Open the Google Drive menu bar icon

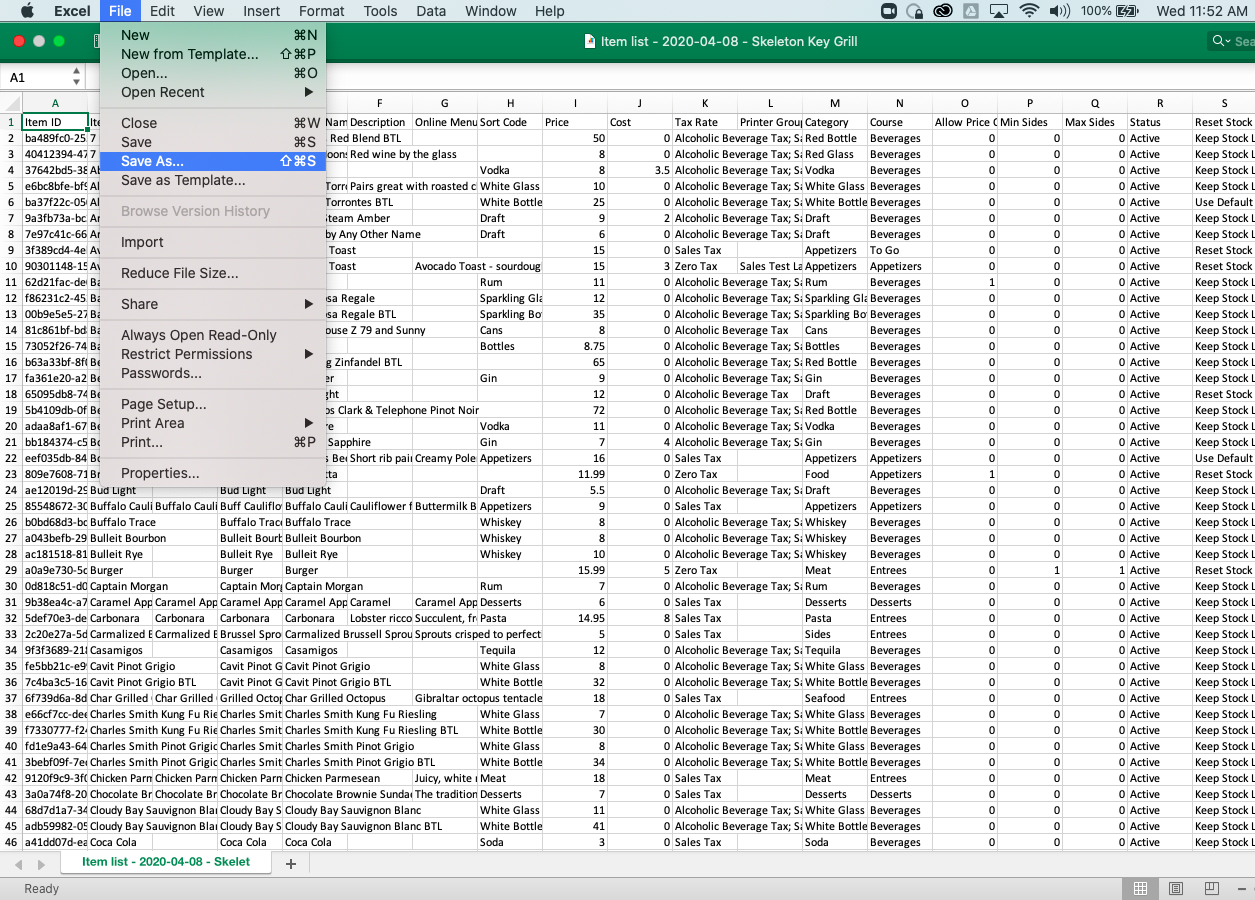pyautogui.click(x=969, y=11)
